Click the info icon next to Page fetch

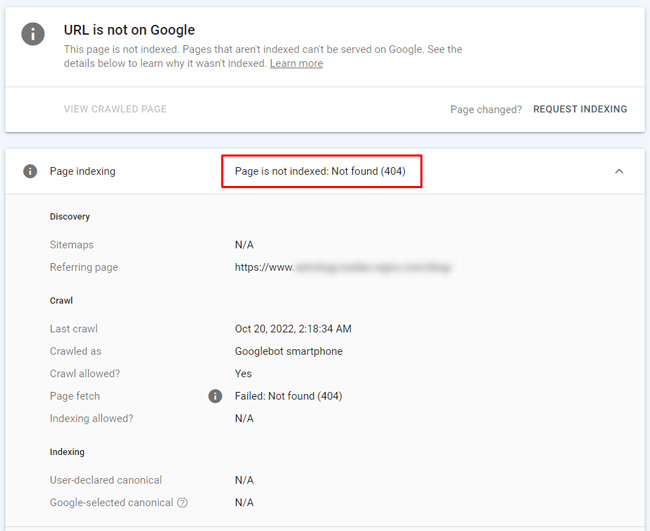[214, 396]
